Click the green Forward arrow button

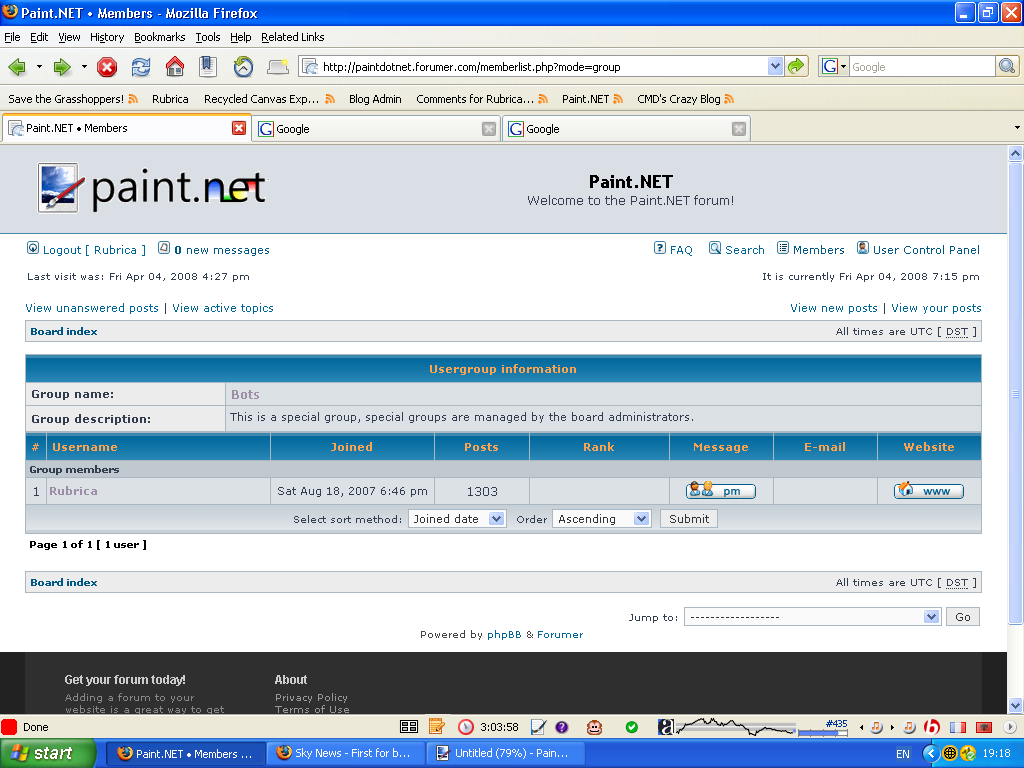pos(62,67)
